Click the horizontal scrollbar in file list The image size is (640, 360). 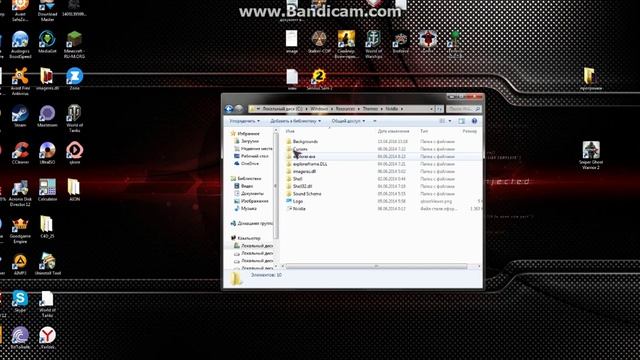tap(376, 267)
